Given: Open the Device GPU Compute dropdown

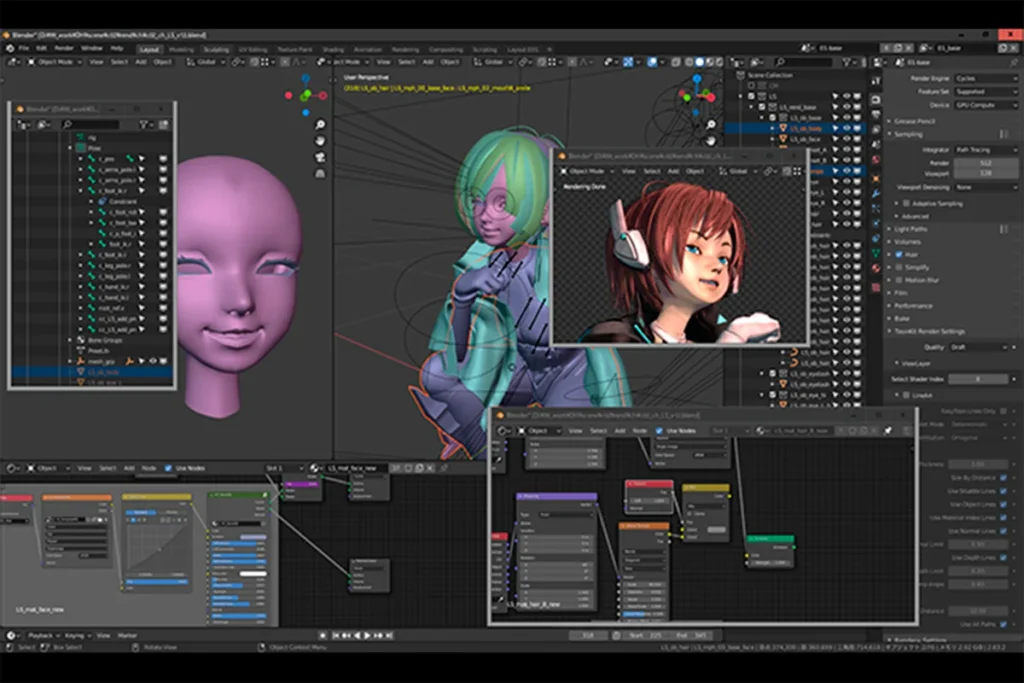Looking at the screenshot, I should (984, 104).
